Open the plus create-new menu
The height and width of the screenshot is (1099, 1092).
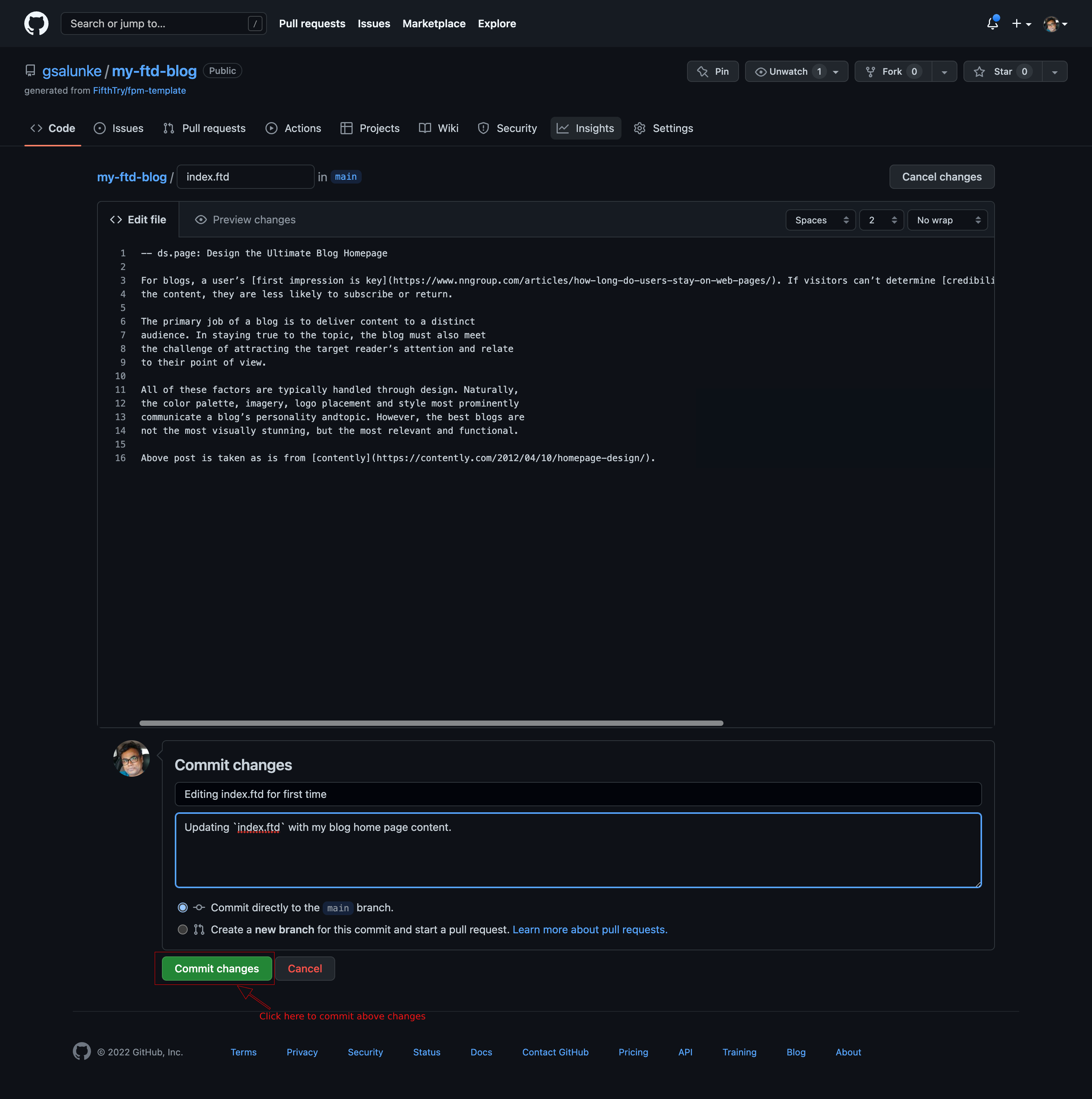pos(1021,24)
